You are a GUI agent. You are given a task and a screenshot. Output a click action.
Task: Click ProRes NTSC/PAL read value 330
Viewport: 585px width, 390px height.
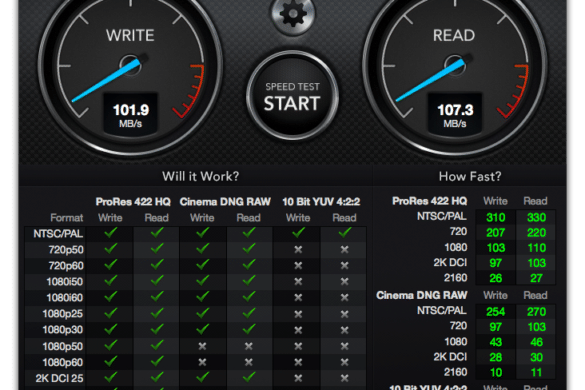point(536,217)
